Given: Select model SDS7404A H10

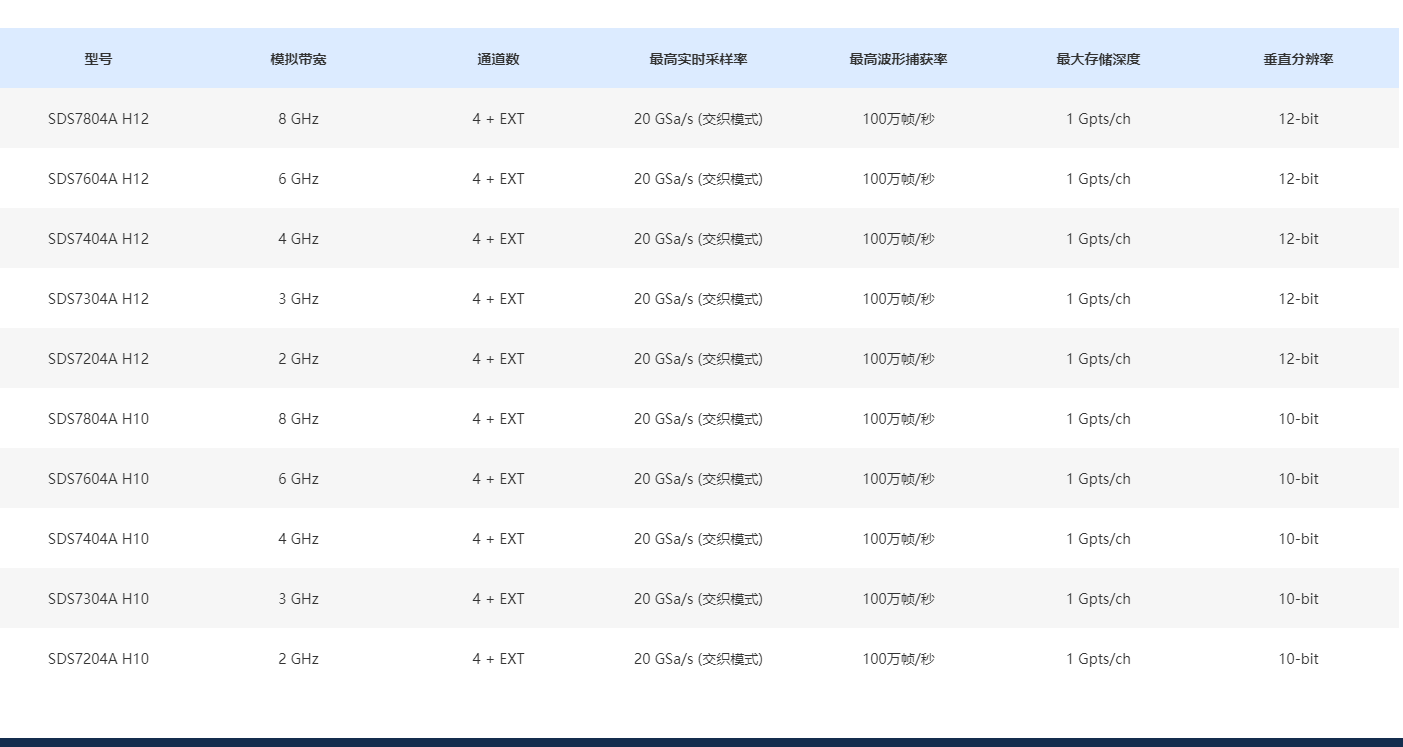Looking at the screenshot, I should (98, 539).
